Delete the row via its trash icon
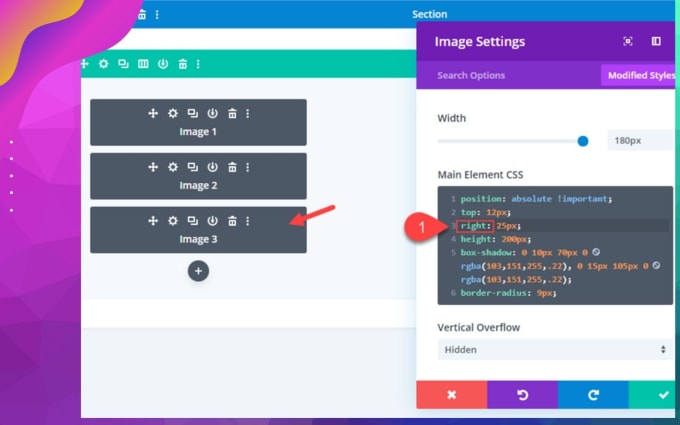The image size is (680, 425). pyautogui.click(x=183, y=64)
